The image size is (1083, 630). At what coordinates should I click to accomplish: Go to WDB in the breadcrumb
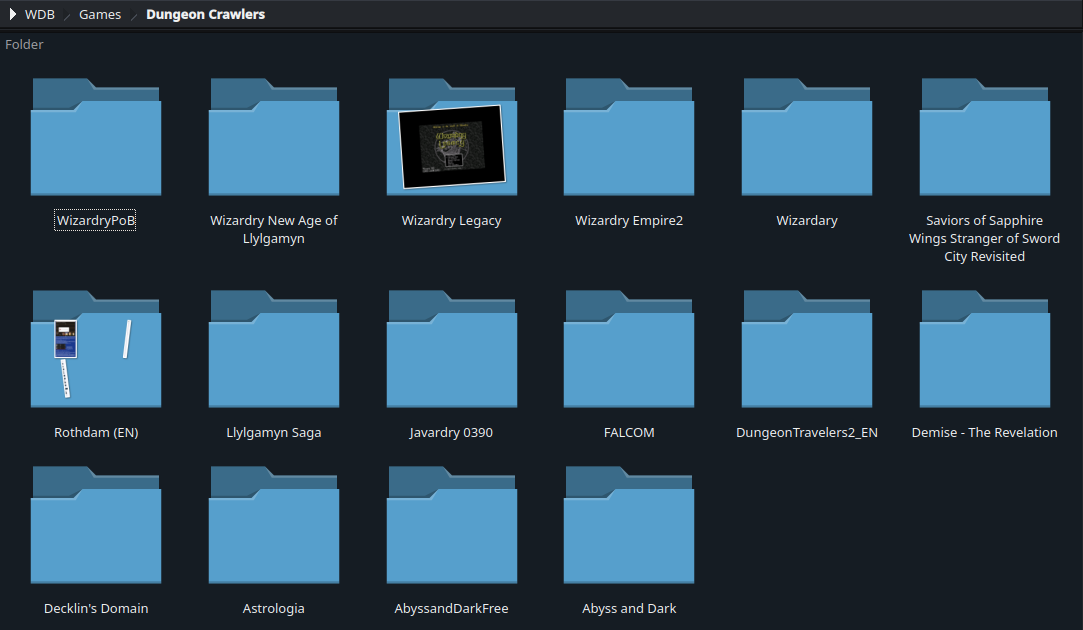pos(39,15)
